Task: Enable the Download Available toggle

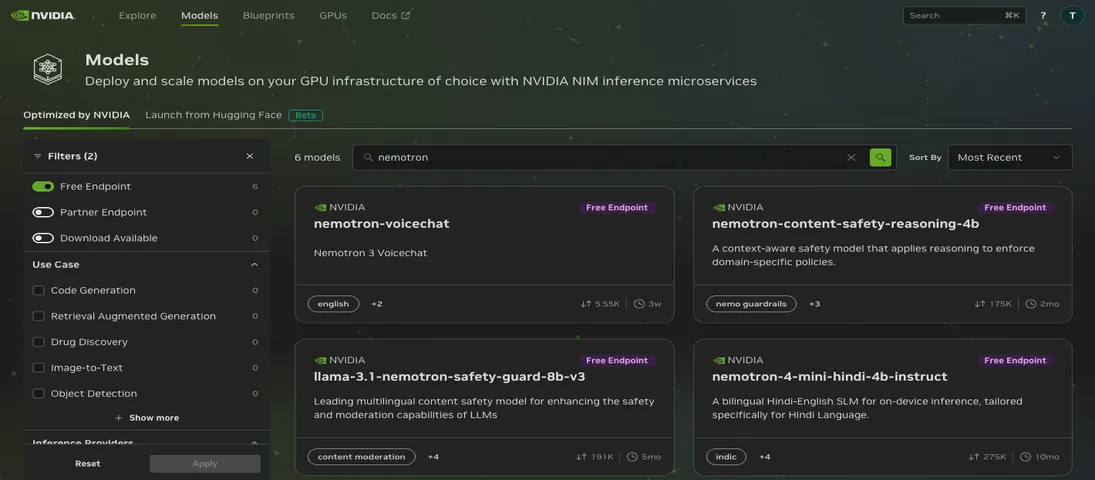Action: pyautogui.click(x=43, y=238)
